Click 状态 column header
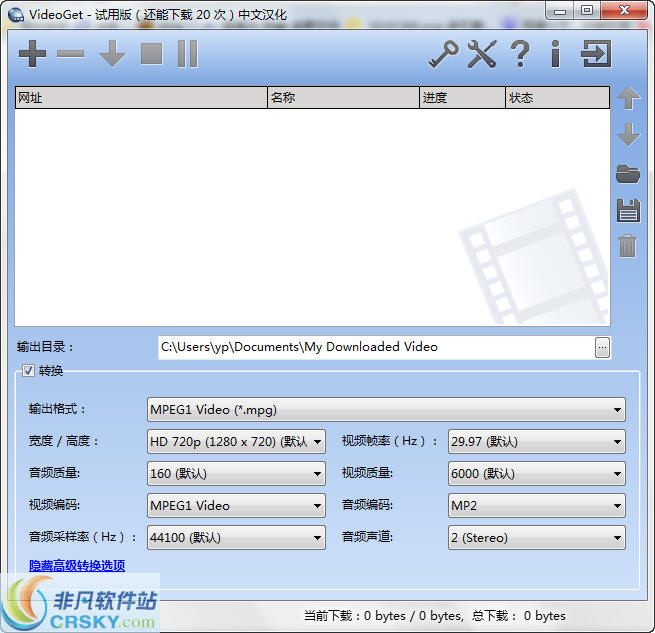The image size is (655, 633). [x=558, y=98]
